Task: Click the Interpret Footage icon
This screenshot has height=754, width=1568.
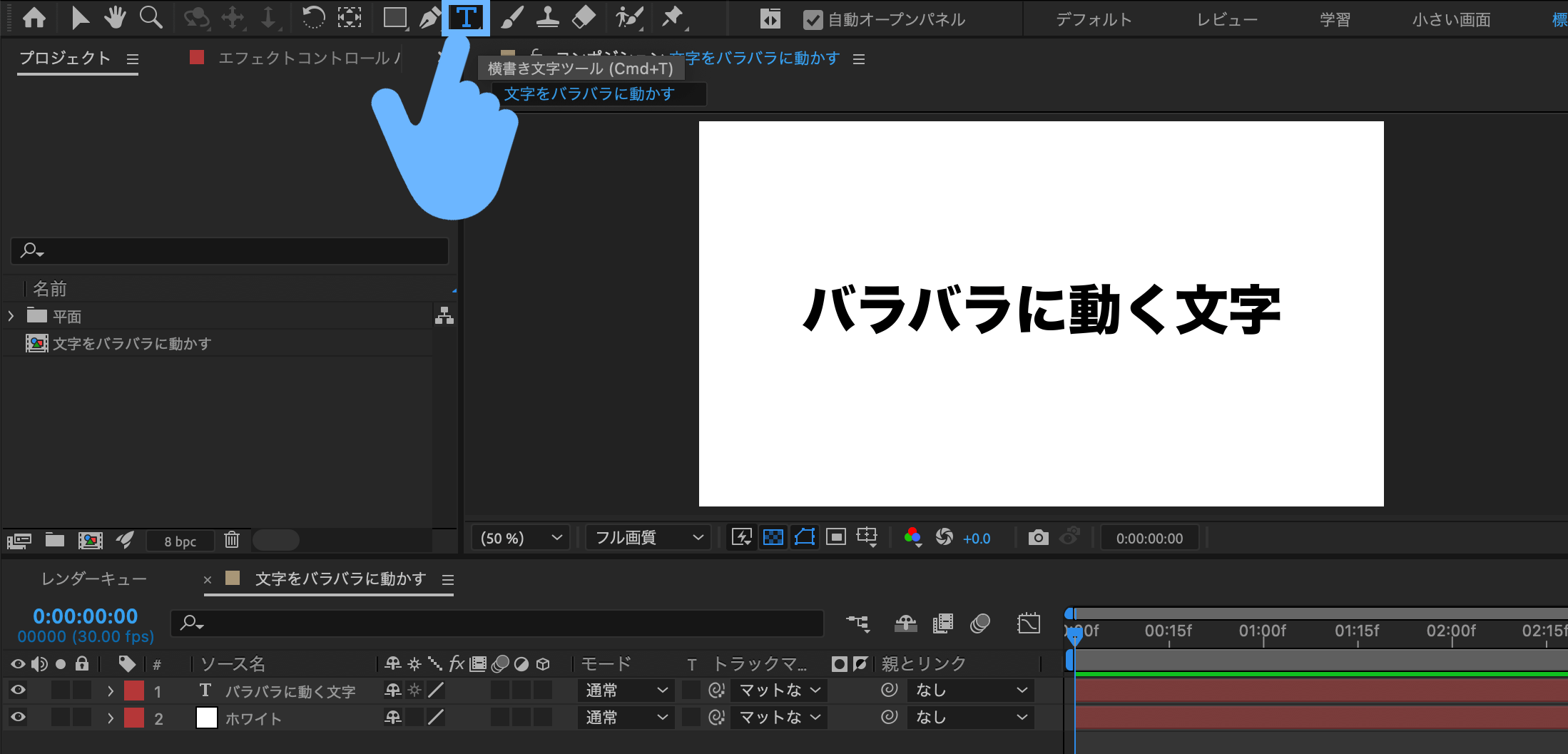Action: pyautogui.click(x=19, y=541)
